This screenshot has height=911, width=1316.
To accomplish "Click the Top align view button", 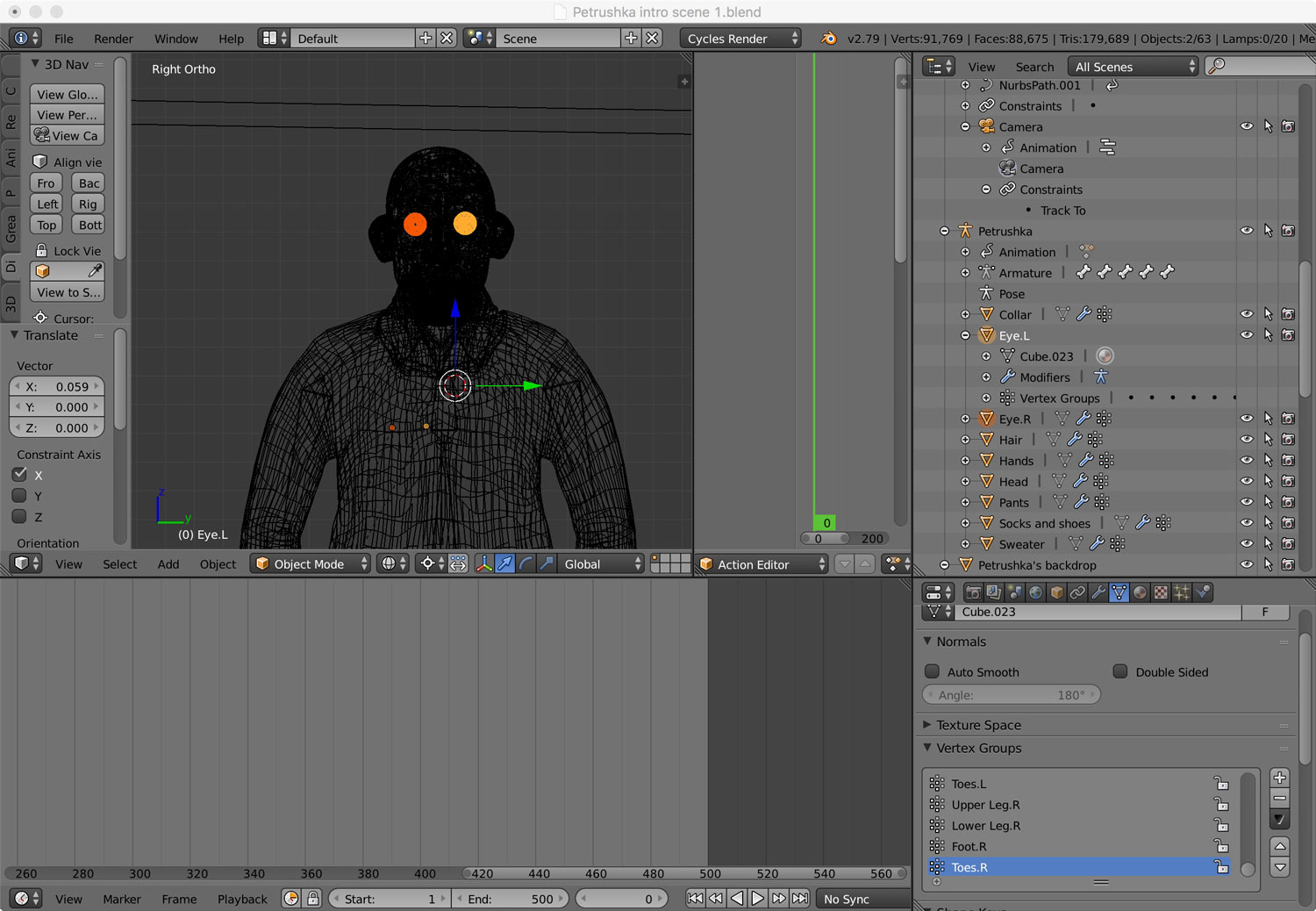I will (x=46, y=225).
